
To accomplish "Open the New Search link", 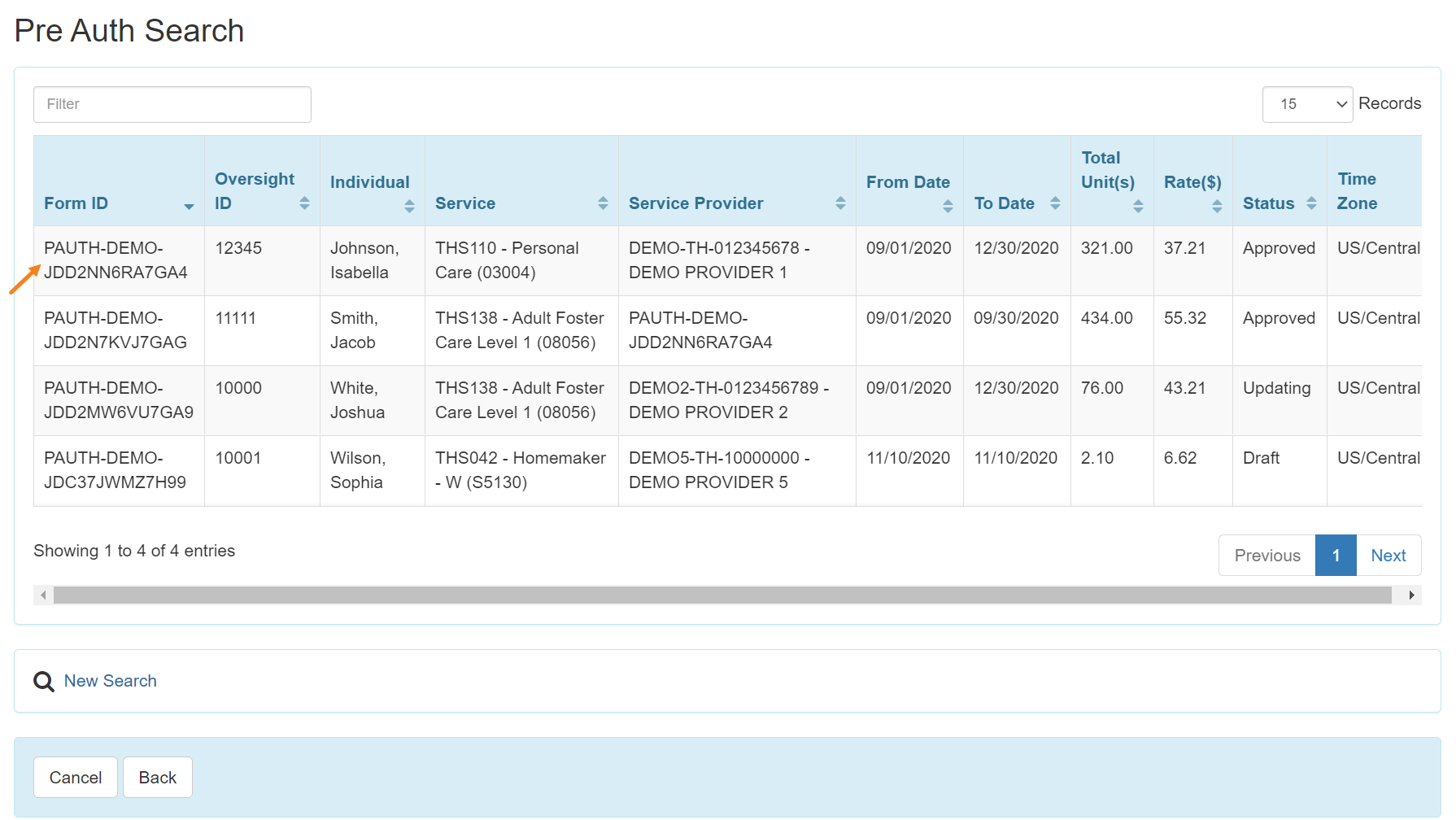I will coord(111,681).
